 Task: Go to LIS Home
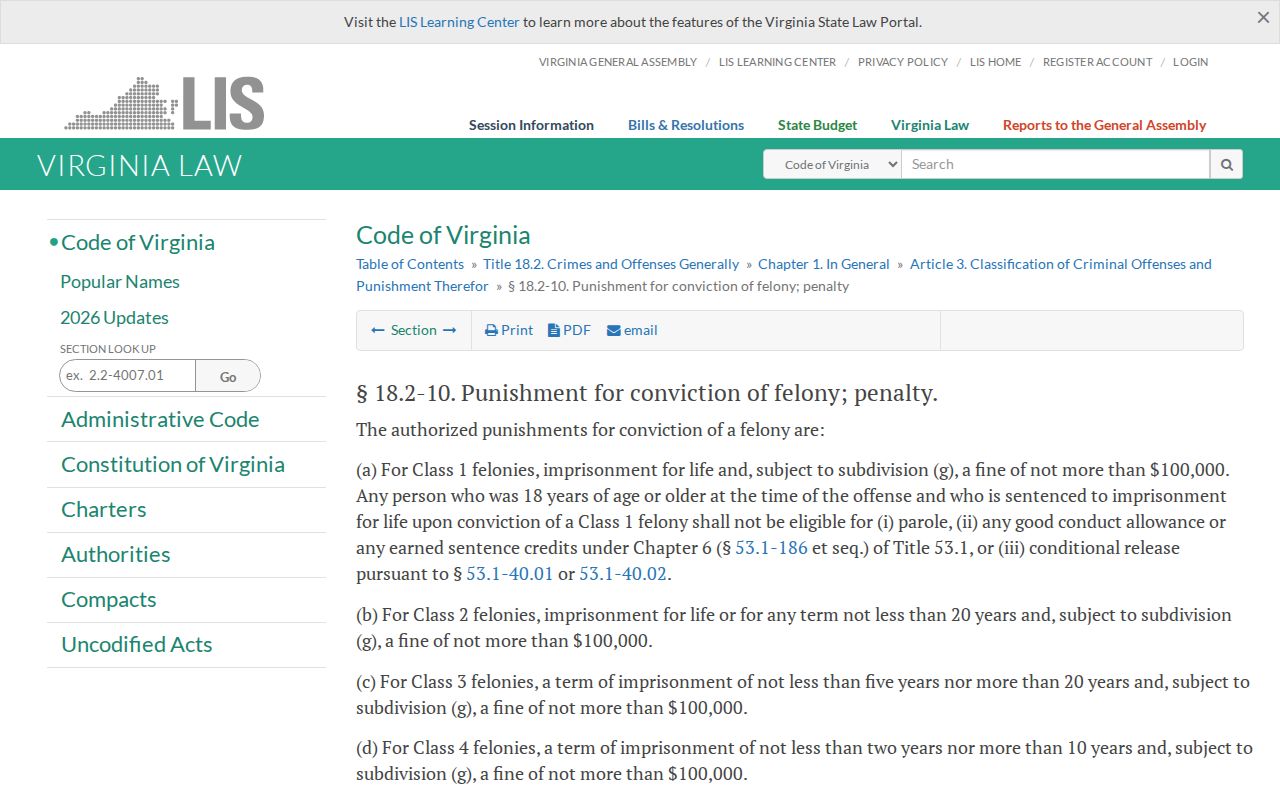tap(995, 62)
